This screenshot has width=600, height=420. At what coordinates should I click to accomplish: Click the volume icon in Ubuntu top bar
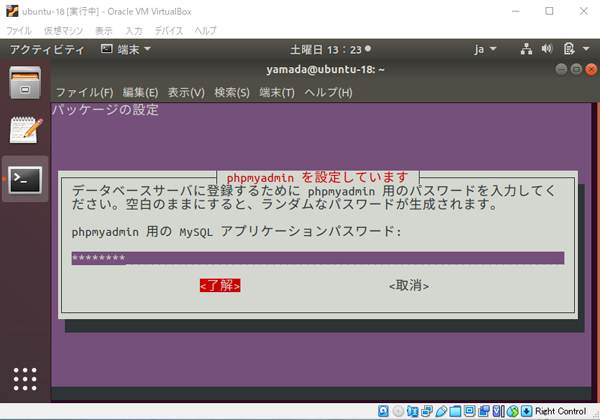pyautogui.click(x=547, y=49)
